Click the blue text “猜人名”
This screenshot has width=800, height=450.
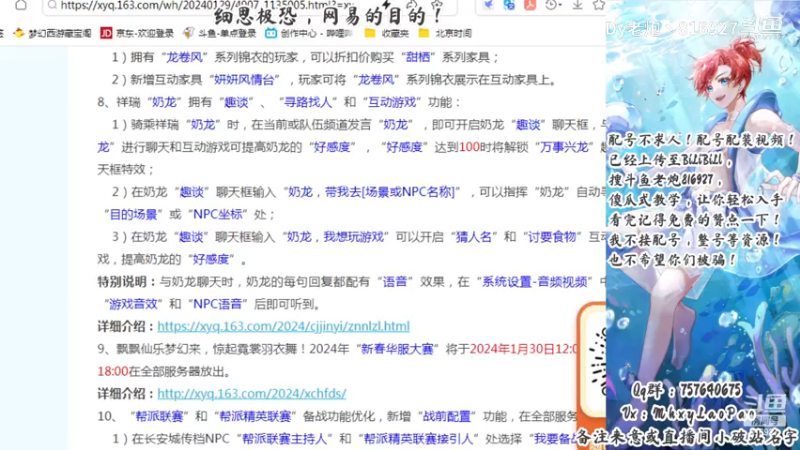pos(473,237)
